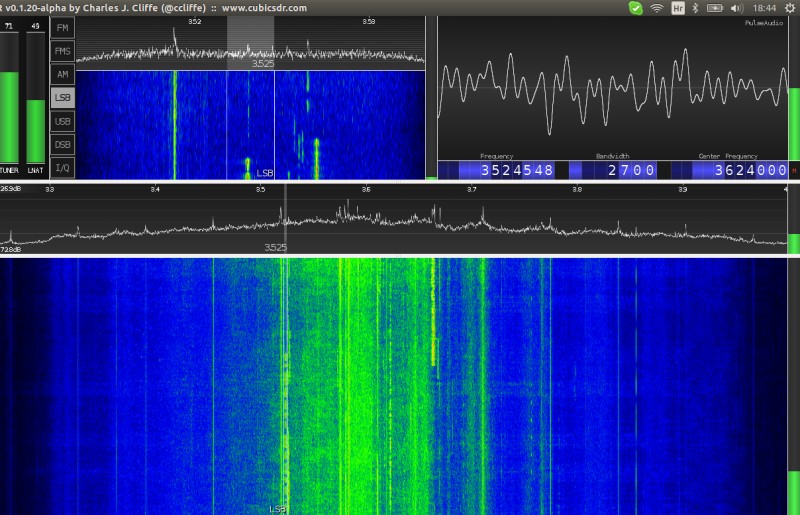
Task: Open the PulseAudio output device selector
Action: tap(764, 23)
